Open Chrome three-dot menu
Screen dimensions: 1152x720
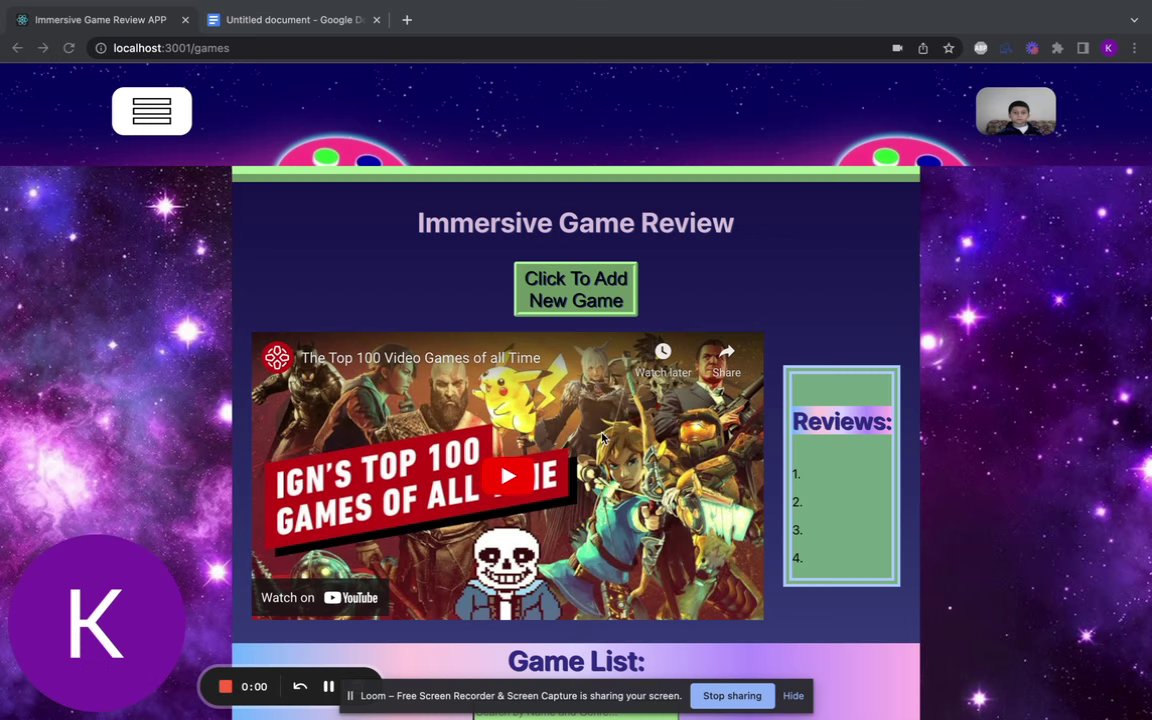tap(1134, 48)
